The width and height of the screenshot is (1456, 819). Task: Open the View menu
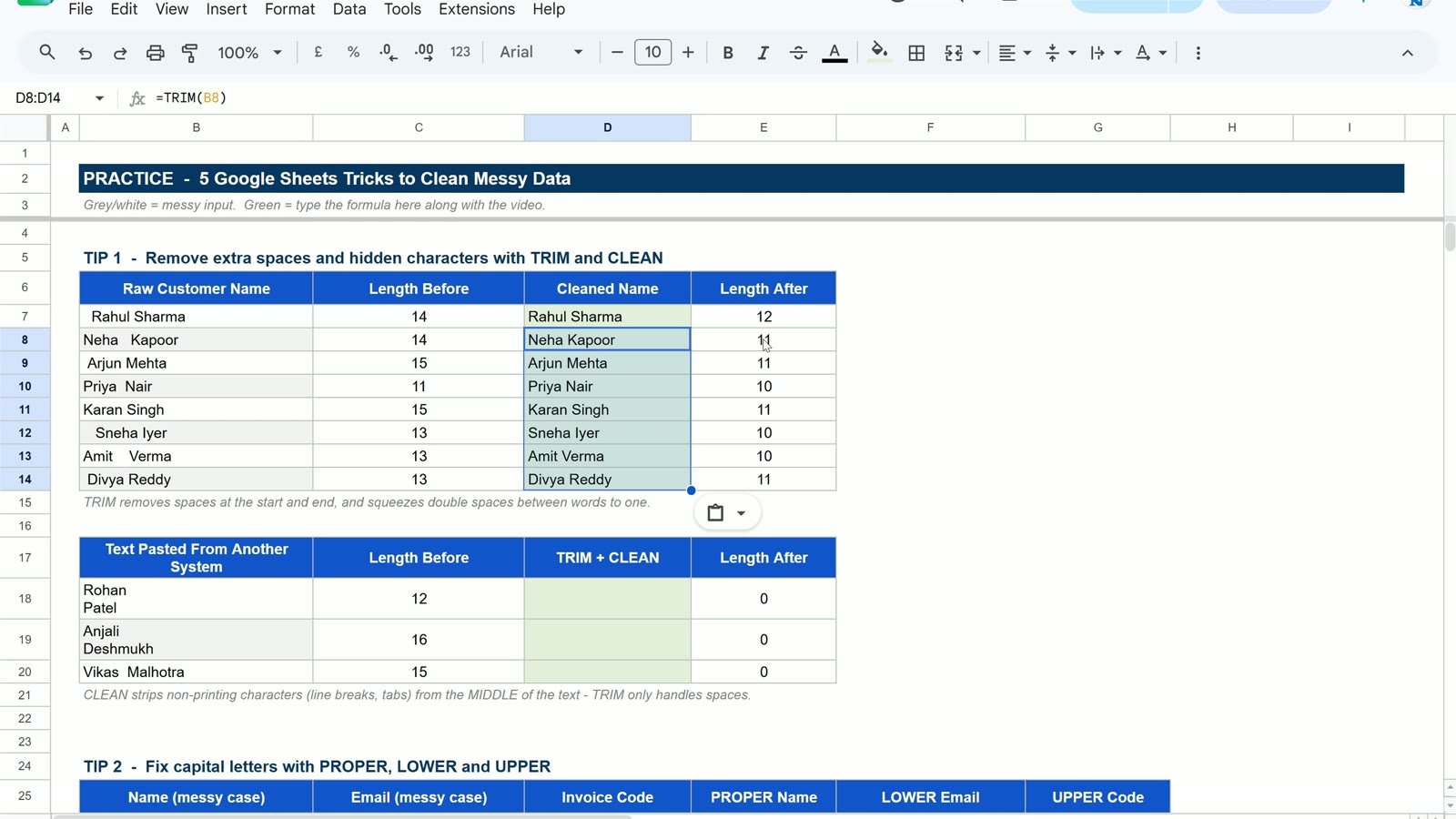pyautogui.click(x=171, y=9)
